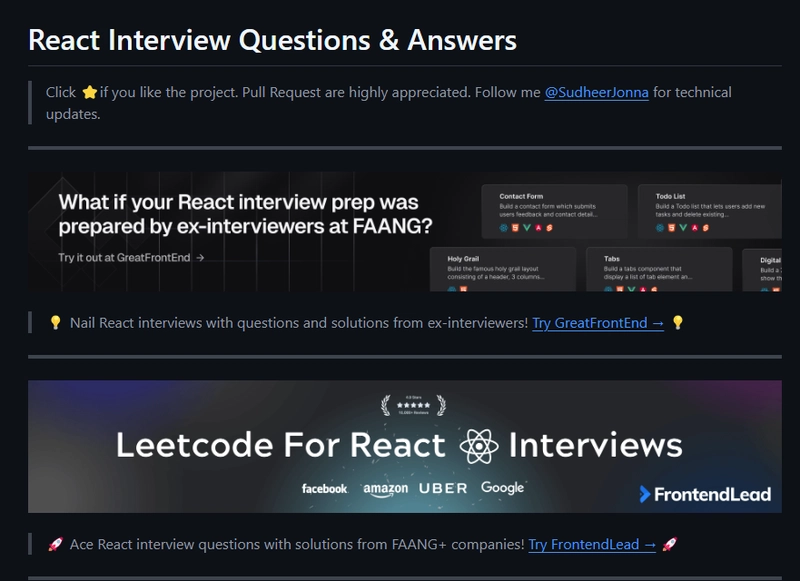Select the Todo List card in banner

click(710, 211)
